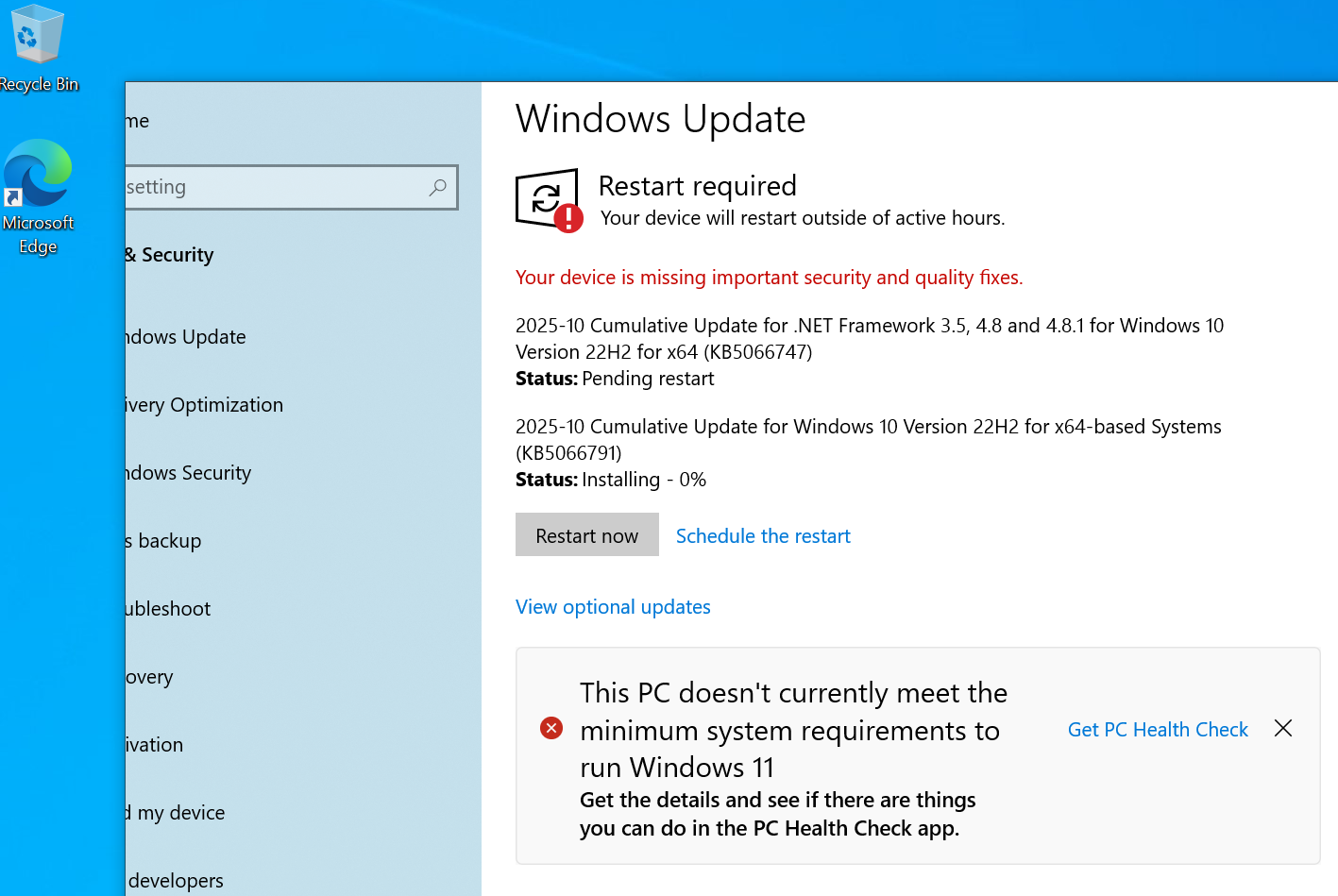Open Schedule the restart link
Image resolution: width=1338 pixels, height=896 pixels.
(763, 536)
